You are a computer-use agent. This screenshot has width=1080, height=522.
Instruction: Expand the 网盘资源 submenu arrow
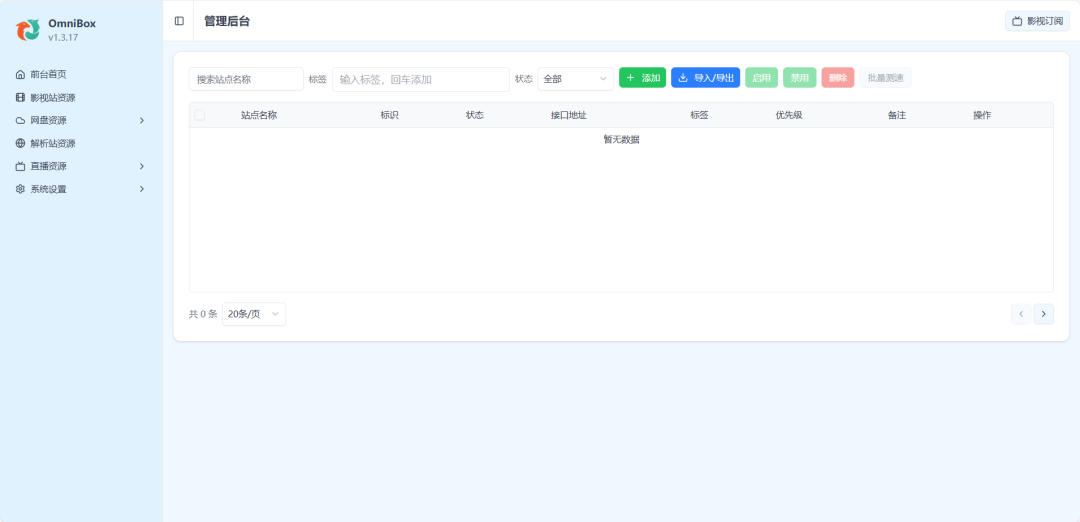pyautogui.click(x=141, y=121)
